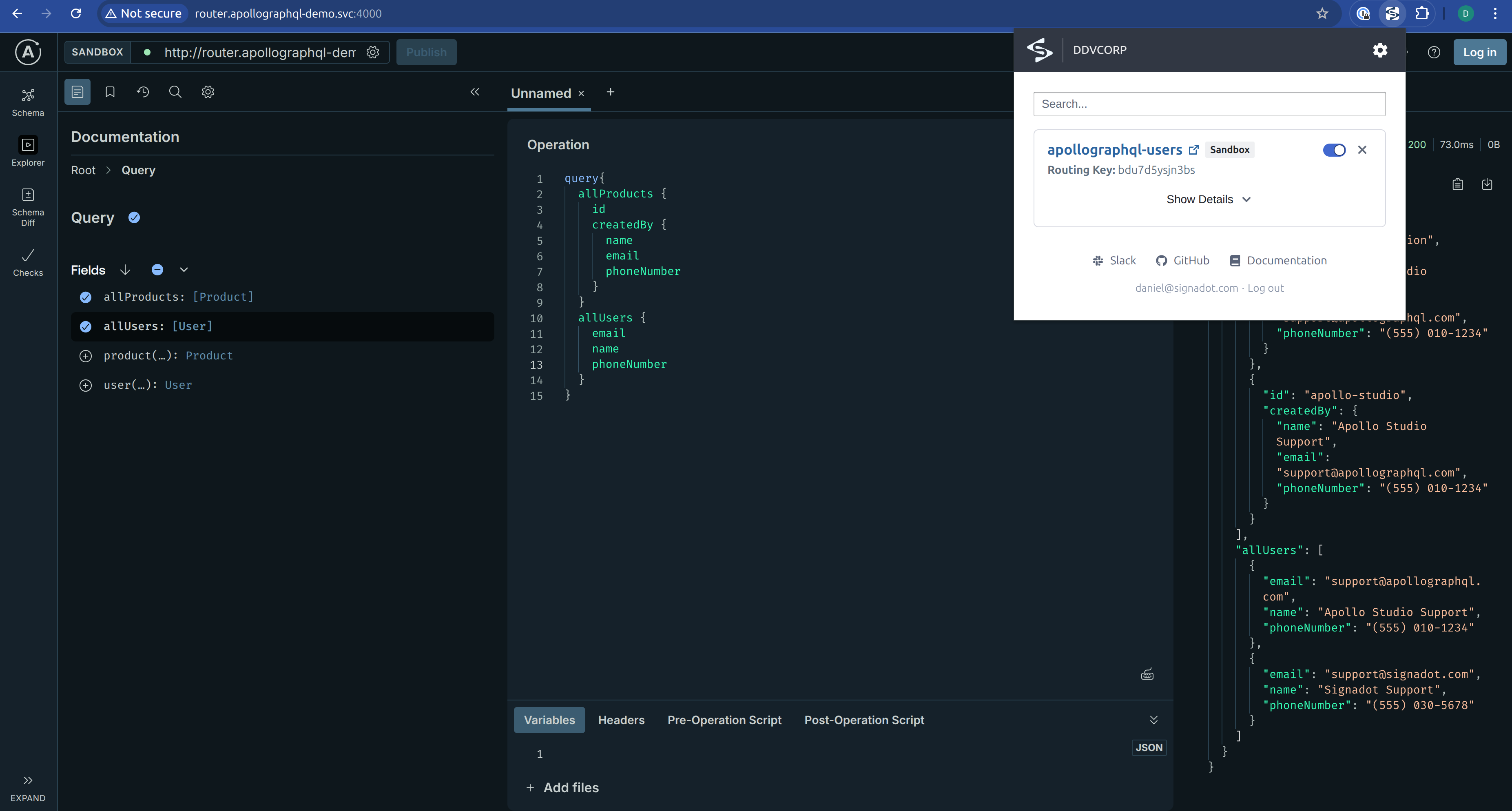
Task: Reload the page
Action: tap(76, 13)
